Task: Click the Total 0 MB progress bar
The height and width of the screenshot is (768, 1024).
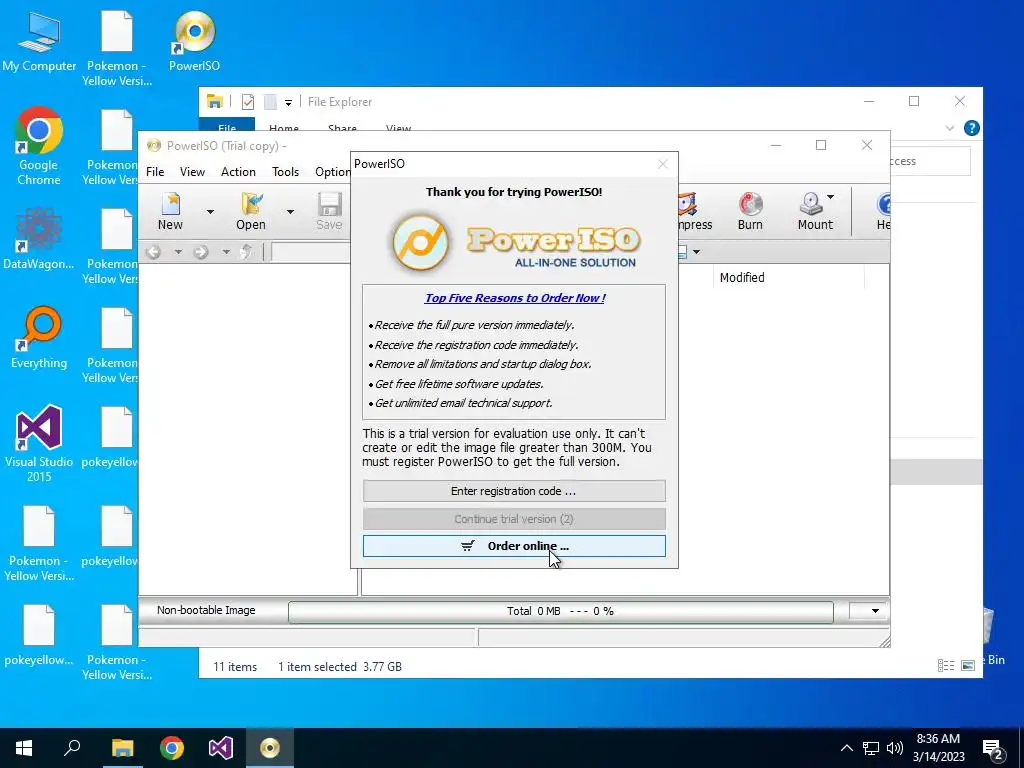Action: 560,612
